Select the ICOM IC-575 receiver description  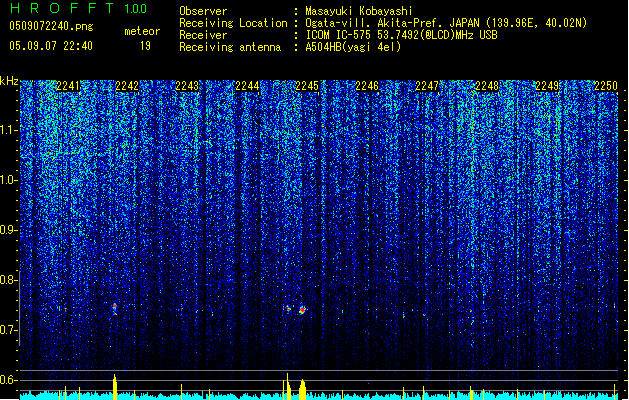pos(401,35)
